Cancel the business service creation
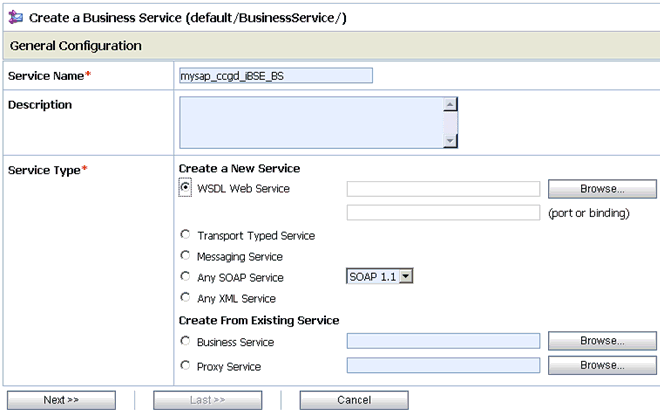Screen dimensions: 660x413 [354, 400]
